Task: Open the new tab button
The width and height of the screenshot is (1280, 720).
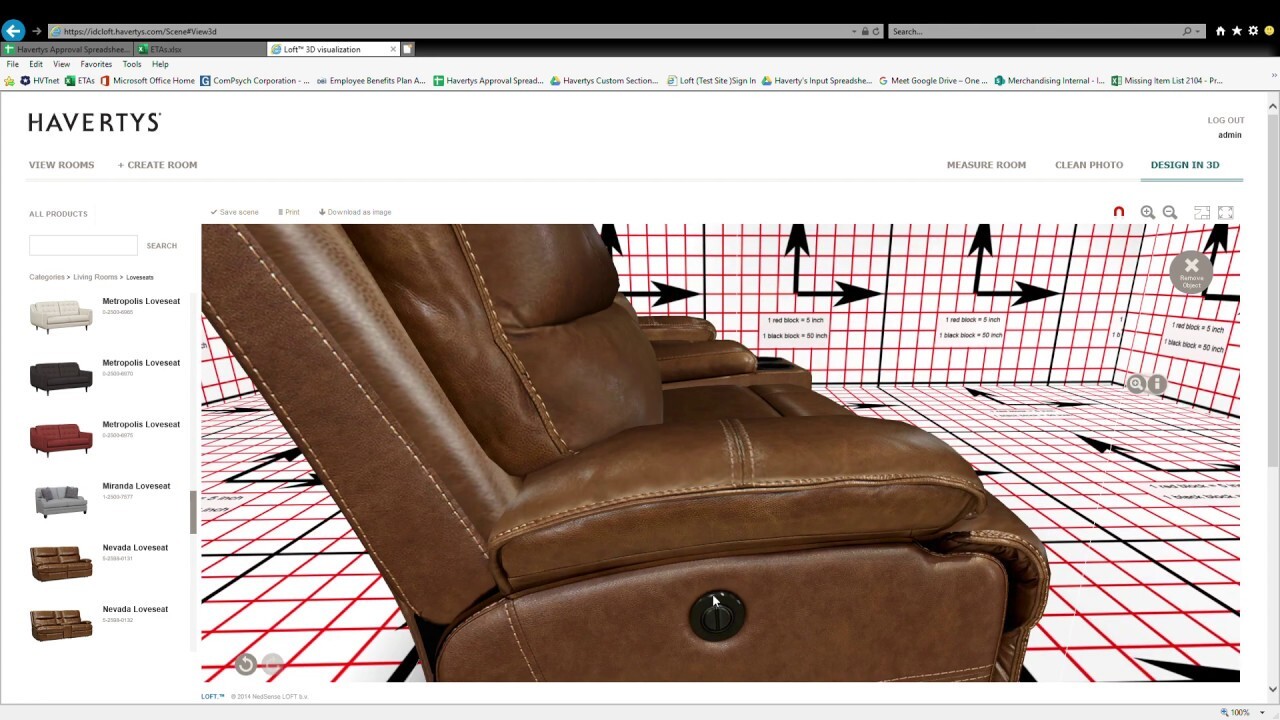Action: tap(408, 49)
